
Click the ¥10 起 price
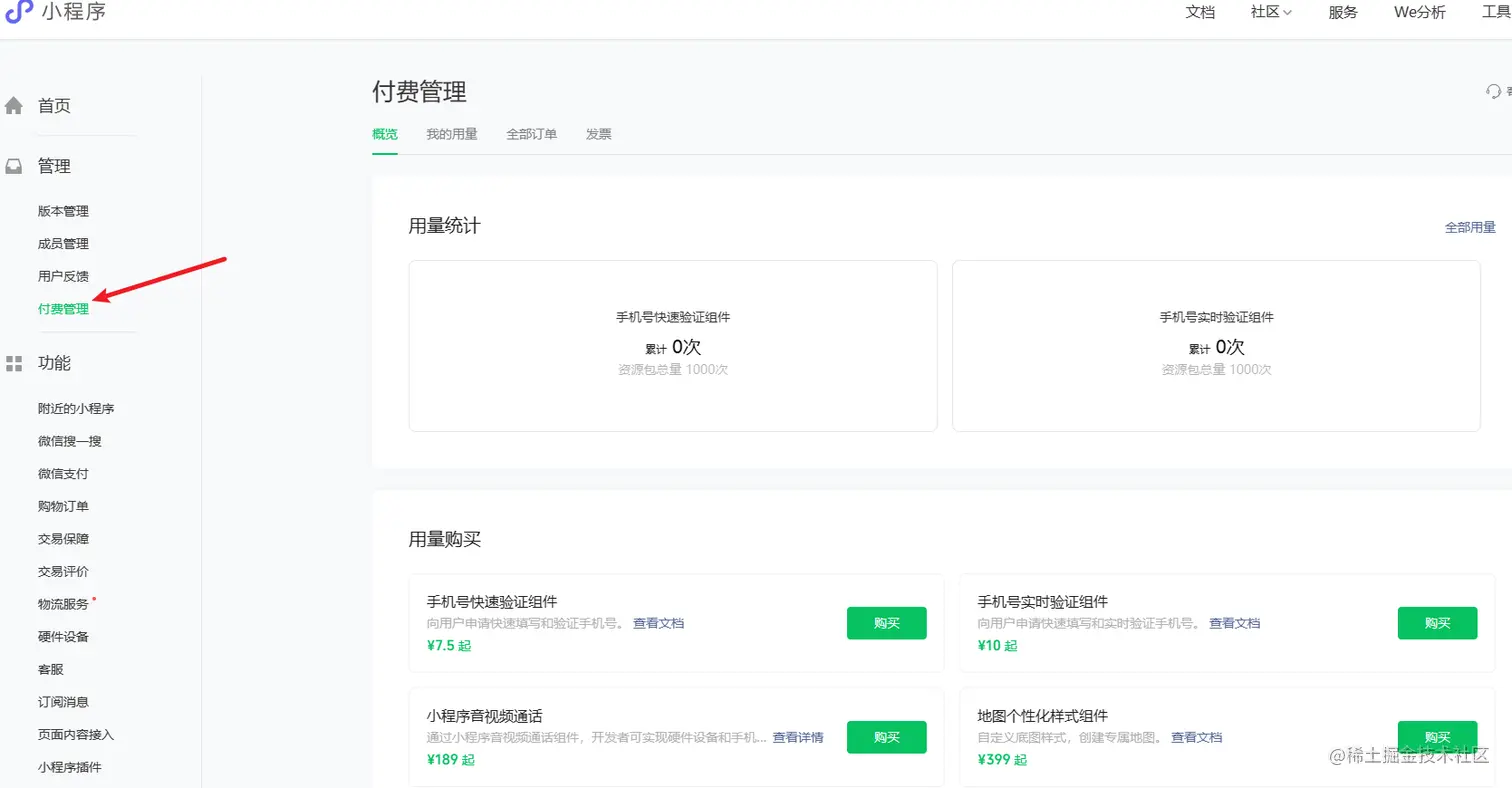[997, 646]
